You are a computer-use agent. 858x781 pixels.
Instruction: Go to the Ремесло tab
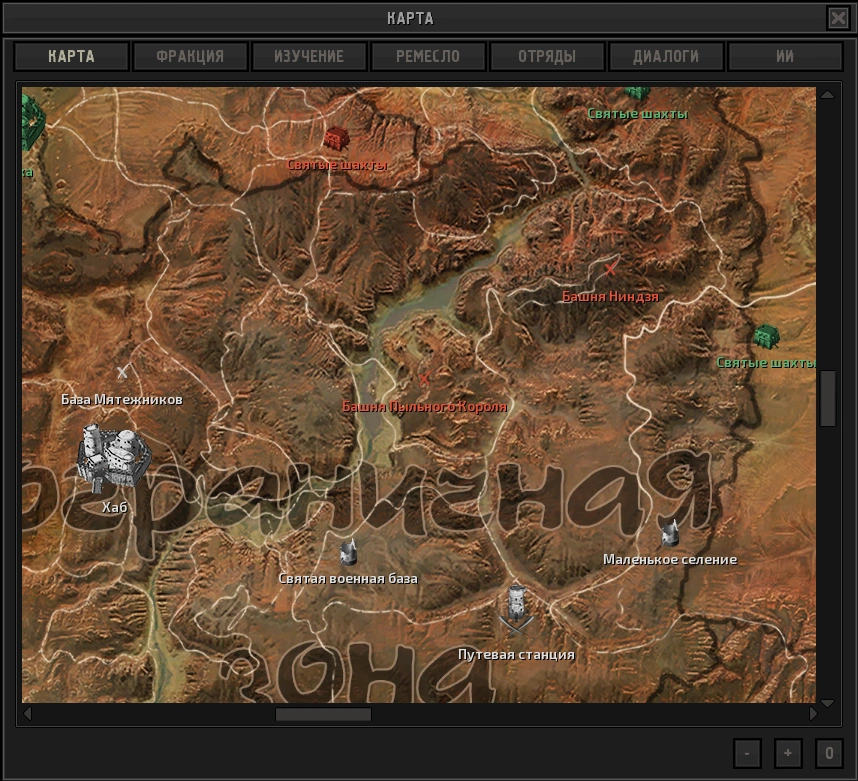coord(428,57)
